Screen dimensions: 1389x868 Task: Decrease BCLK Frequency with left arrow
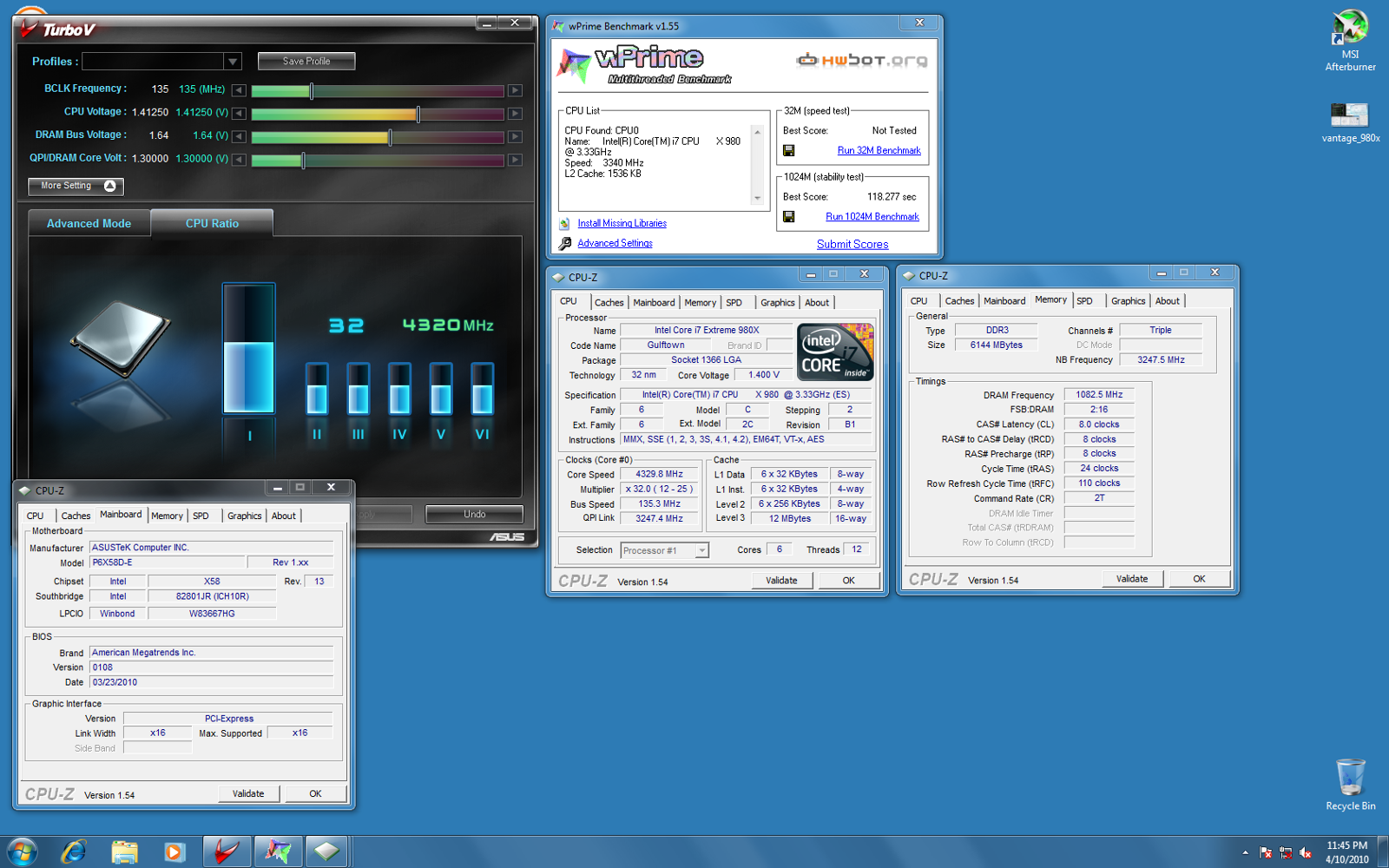coord(239,90)
